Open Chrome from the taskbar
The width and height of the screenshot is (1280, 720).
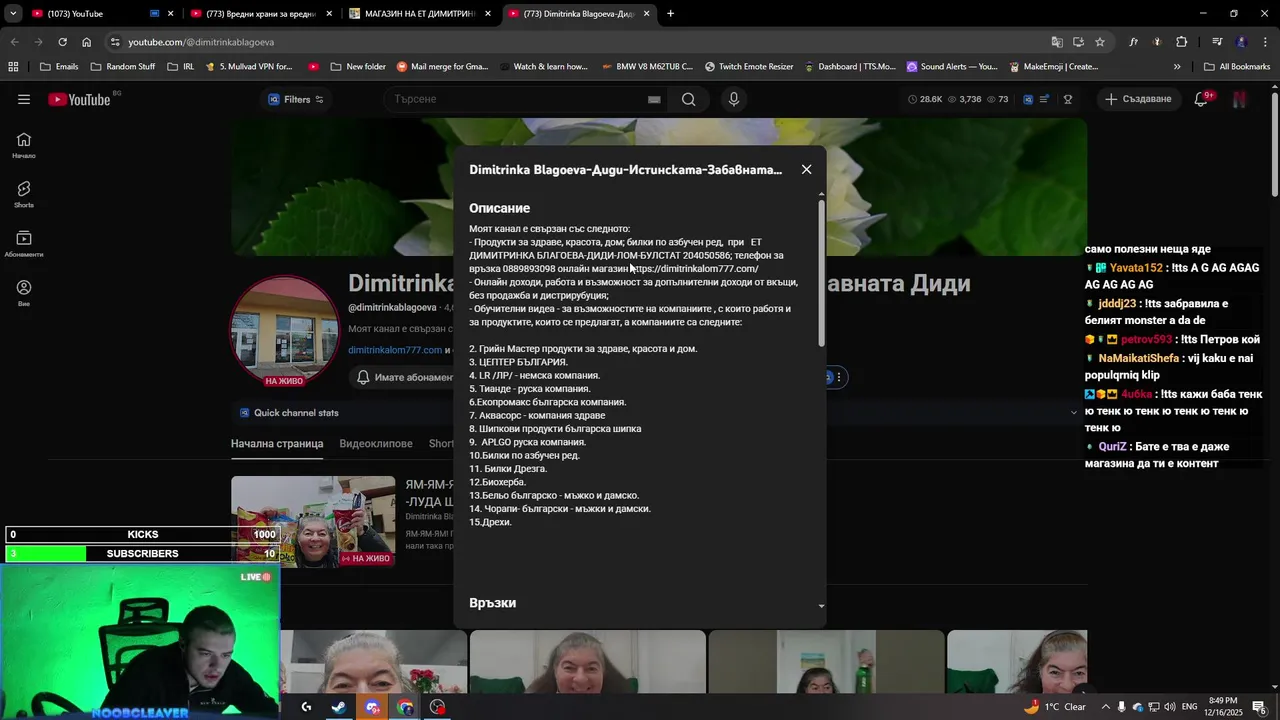(405, 707)
